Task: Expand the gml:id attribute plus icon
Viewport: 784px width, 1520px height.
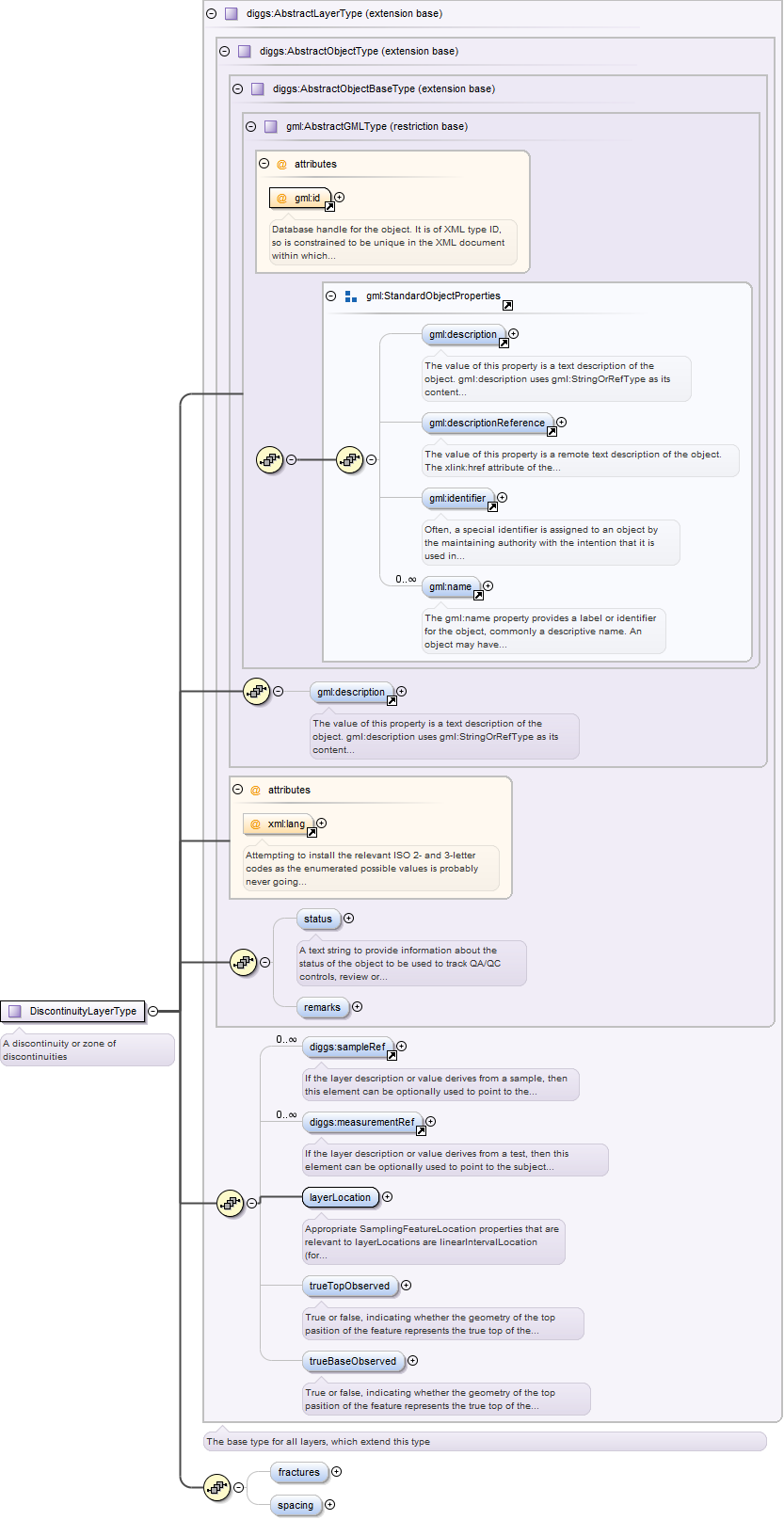Action: [340, 197]
